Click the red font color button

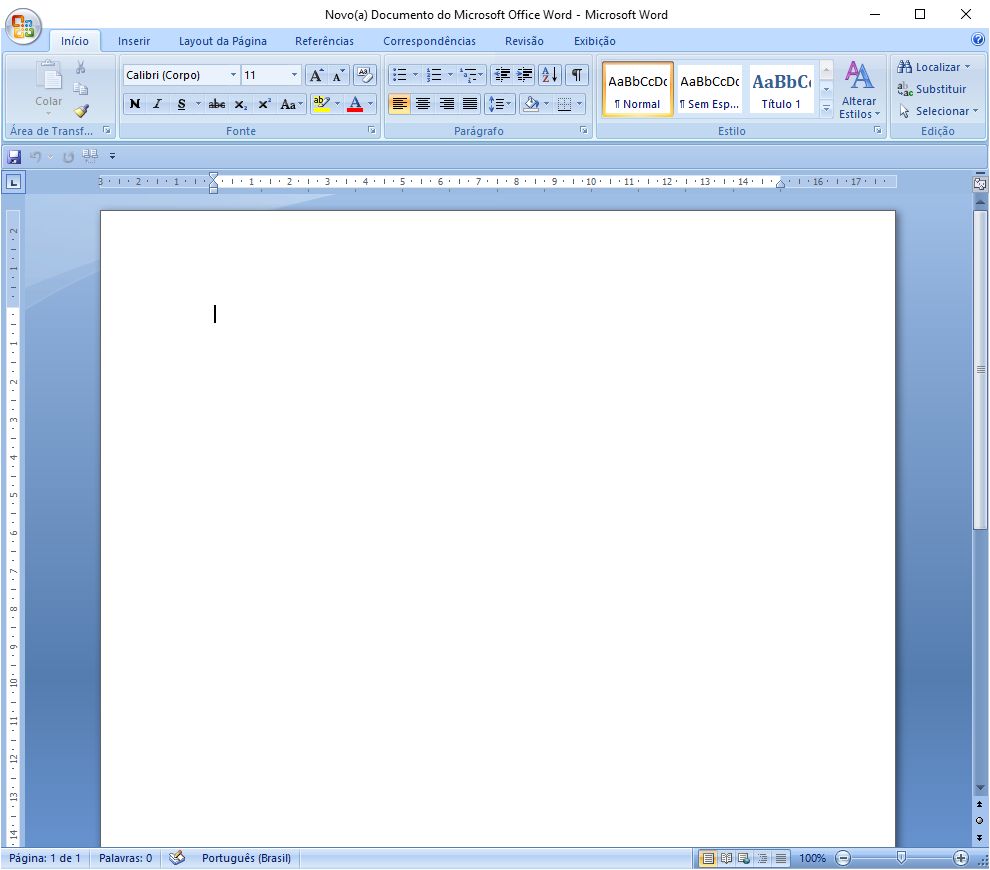pyautogui.click(x=355, y=104)
